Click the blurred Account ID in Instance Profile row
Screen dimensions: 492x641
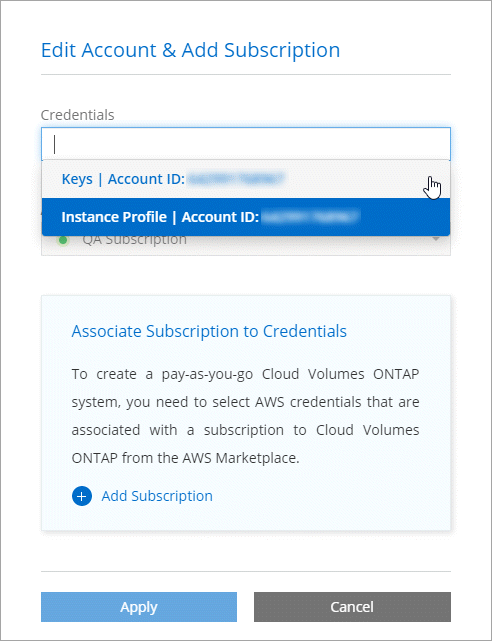[x=311, y=217]
